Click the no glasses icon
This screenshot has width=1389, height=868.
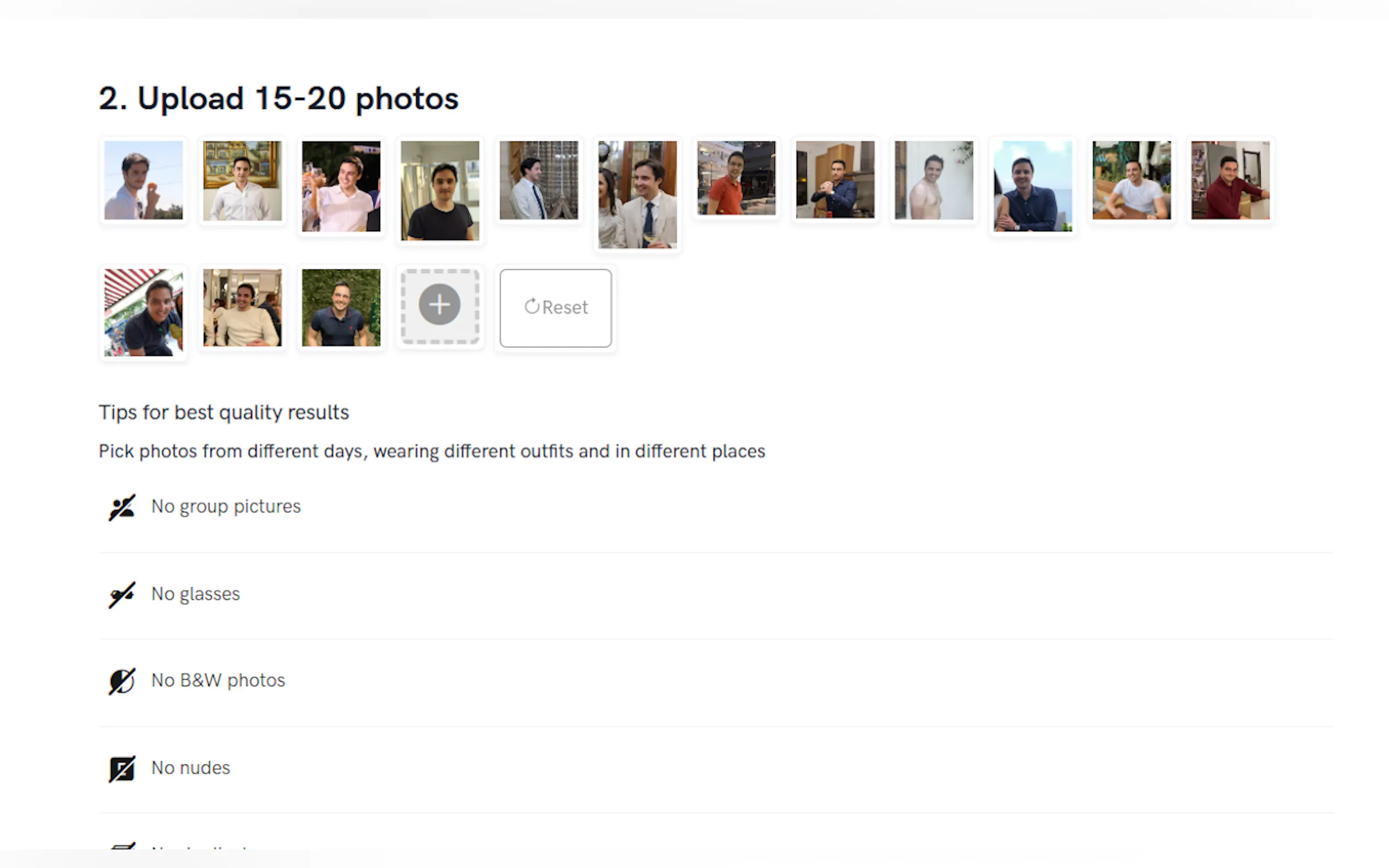click(x=121, y=594)
